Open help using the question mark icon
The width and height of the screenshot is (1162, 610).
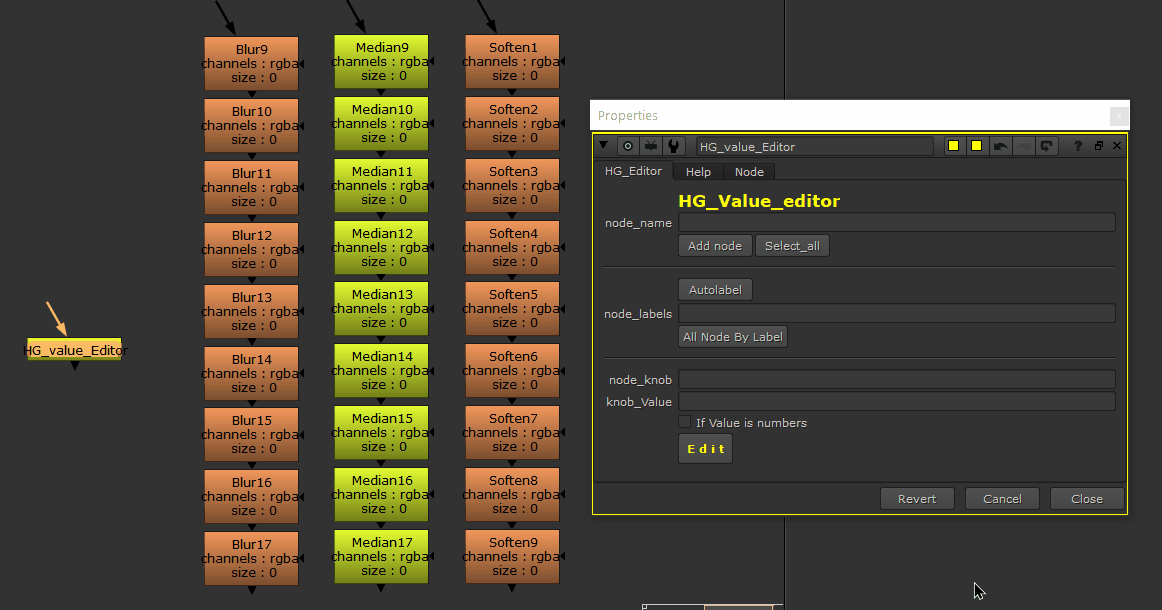tap(1078, 145)
